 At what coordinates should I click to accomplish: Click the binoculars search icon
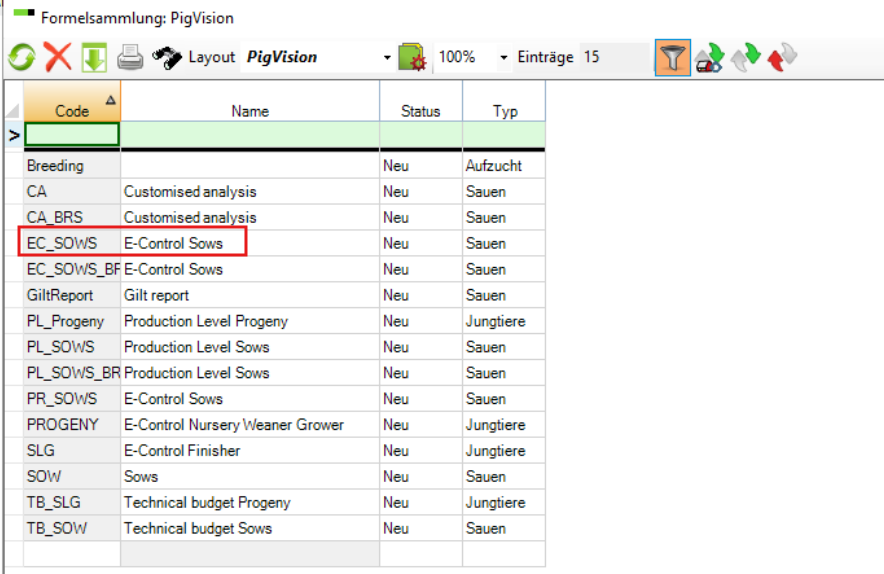coord(167,58)
